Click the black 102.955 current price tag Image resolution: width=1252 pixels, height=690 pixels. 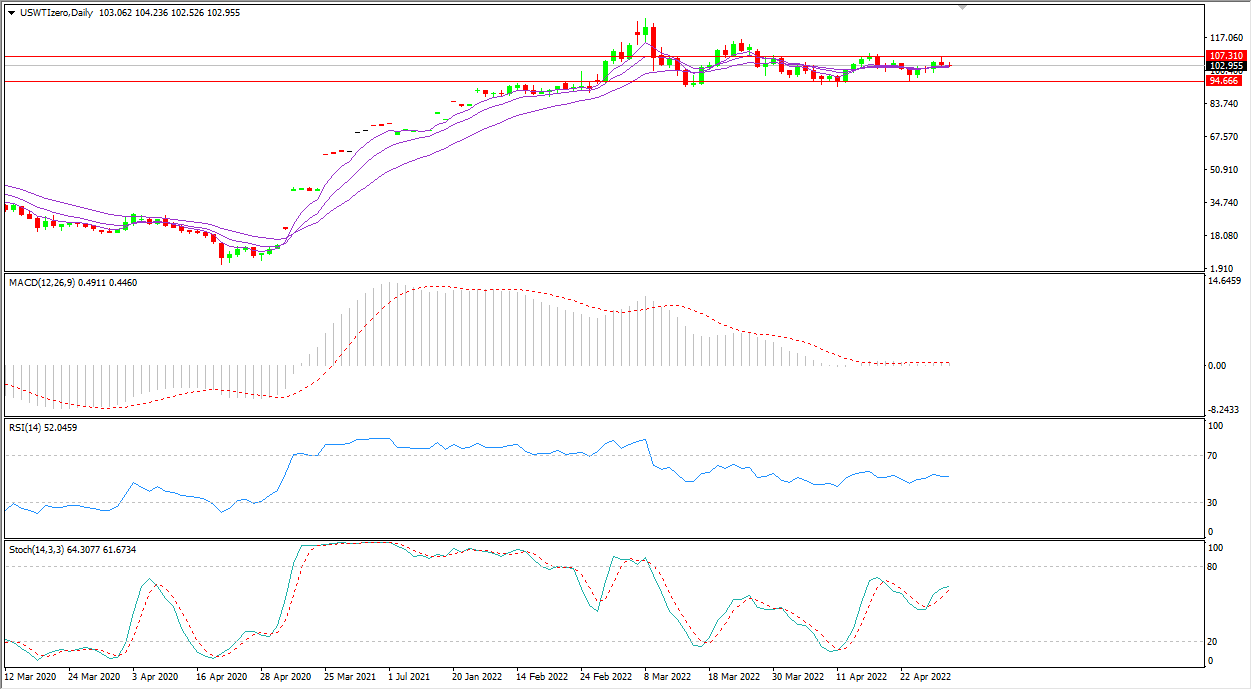(x=1225, y=66)
